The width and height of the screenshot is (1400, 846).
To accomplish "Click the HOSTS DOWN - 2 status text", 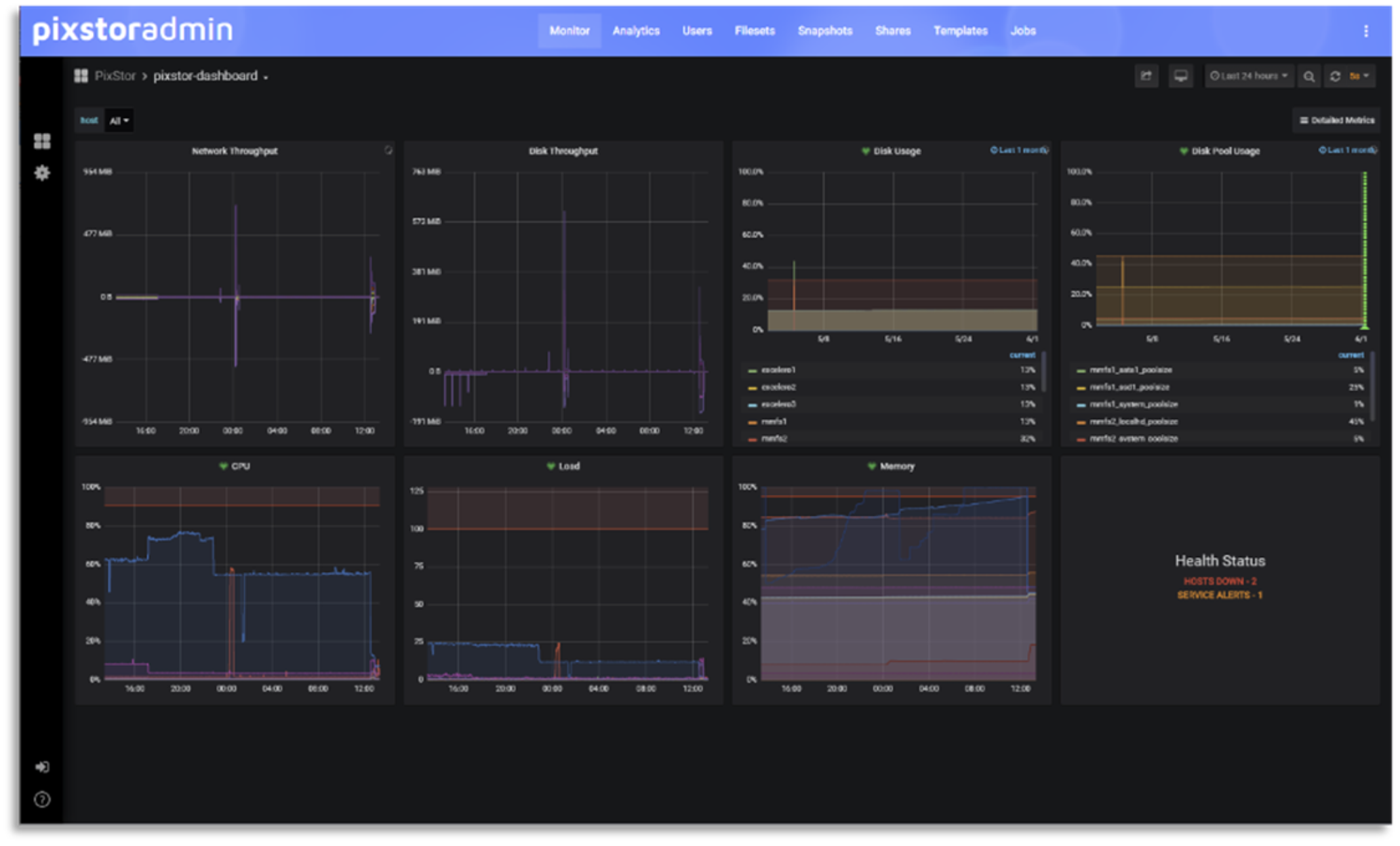I will point(1220,581).
